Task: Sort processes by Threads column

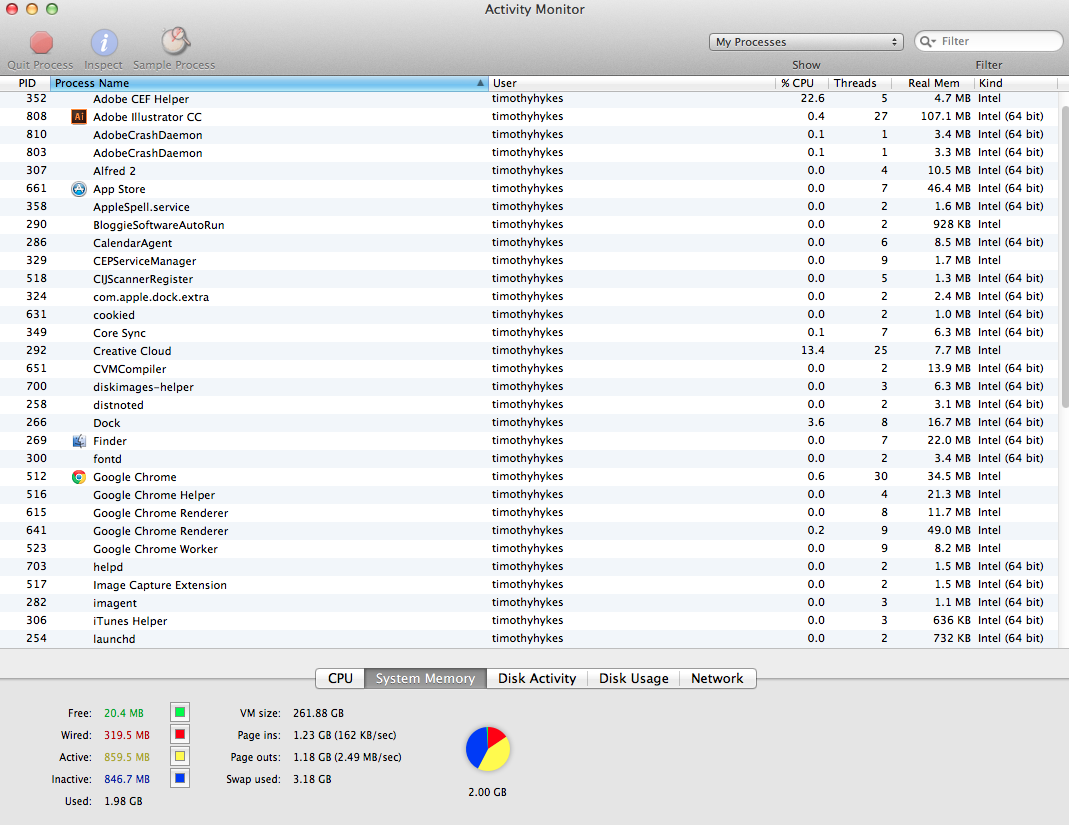Action: click(858, 83)
